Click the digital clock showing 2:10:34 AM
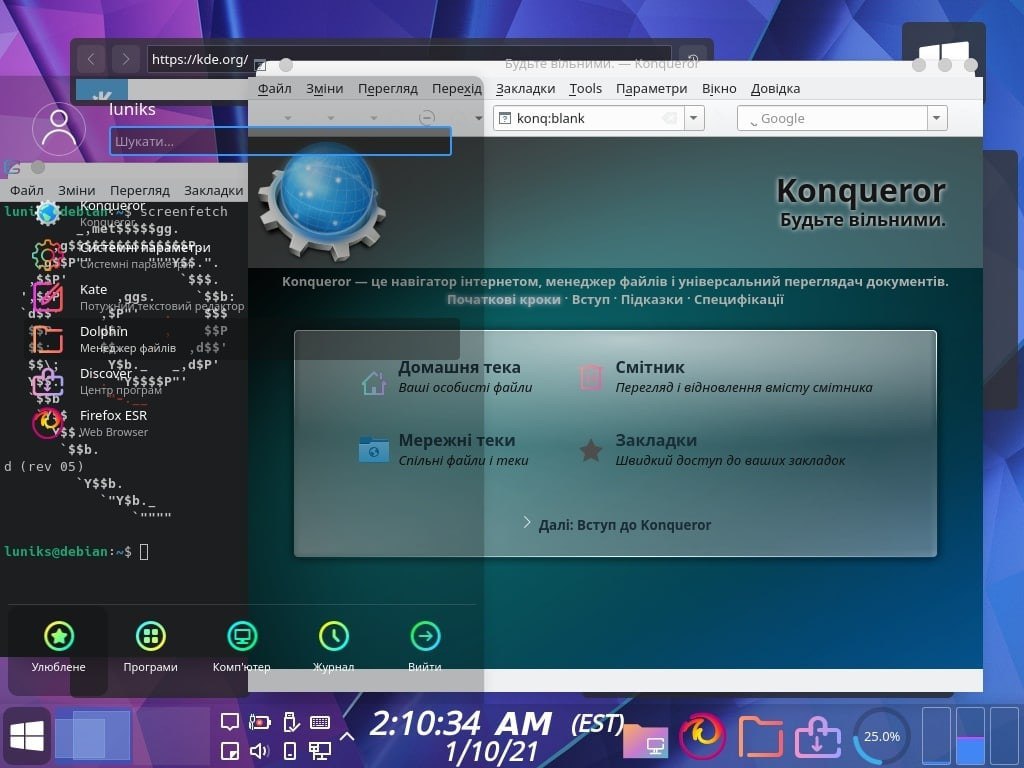1024x768 pixels. pyautogui.click(x=460, y=724)
